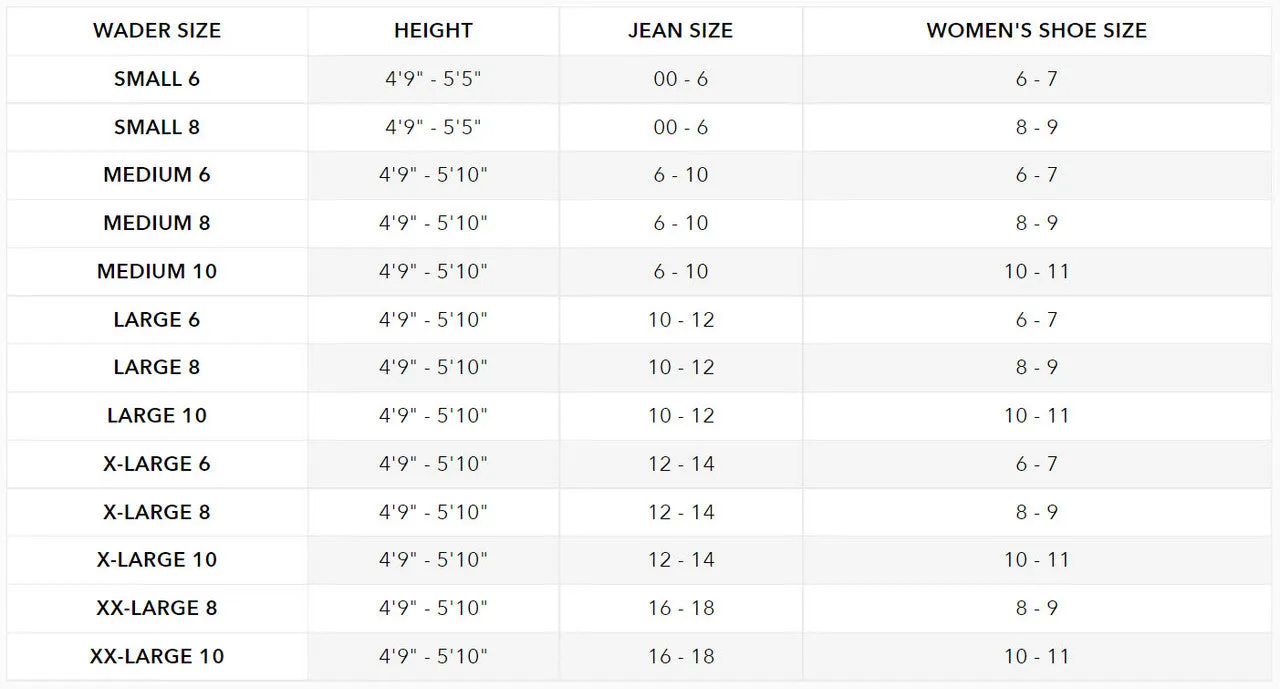
Task: Select the MEDIUM 6 row label
Action: click(x=157, y=175)
